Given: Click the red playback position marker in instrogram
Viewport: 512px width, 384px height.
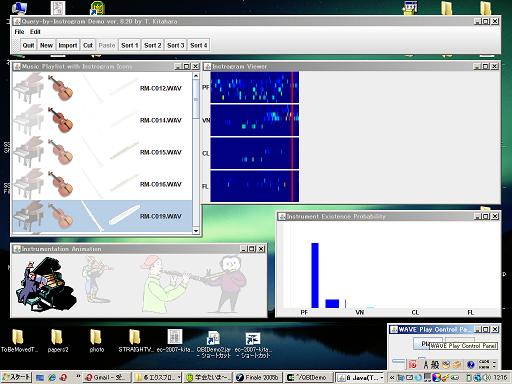Looking at the screenshot, I should click(x=292, y=137).
